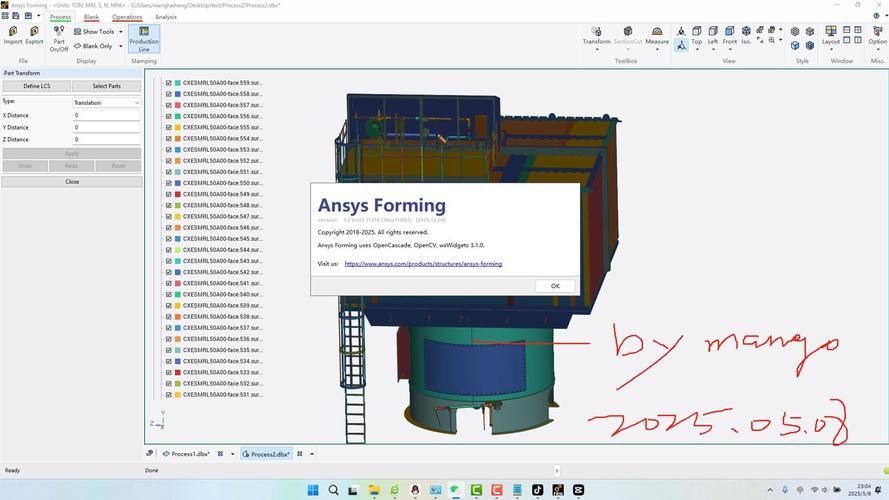The width and height of the screenshot is (889, 500).
Task: Expand the Top view dropdown arrow
Action: (697, 49)
